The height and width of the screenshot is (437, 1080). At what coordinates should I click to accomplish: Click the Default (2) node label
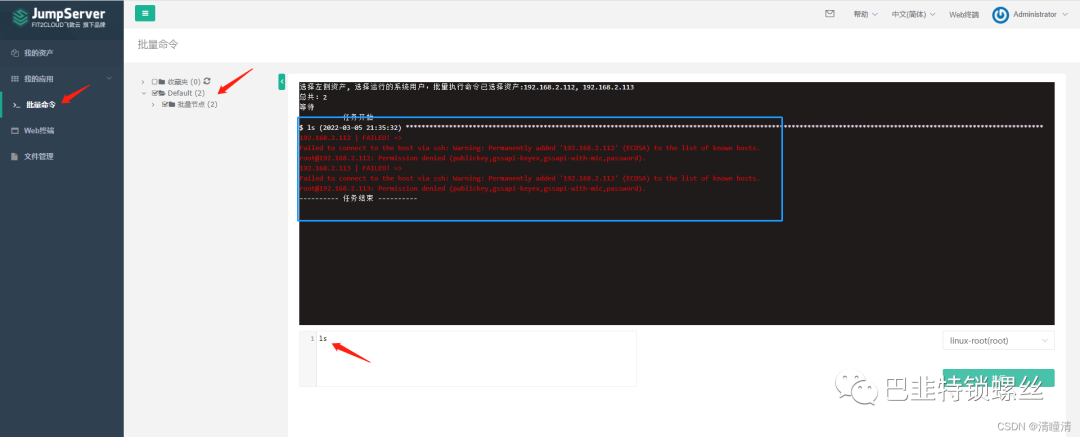[x=186, y=93]
